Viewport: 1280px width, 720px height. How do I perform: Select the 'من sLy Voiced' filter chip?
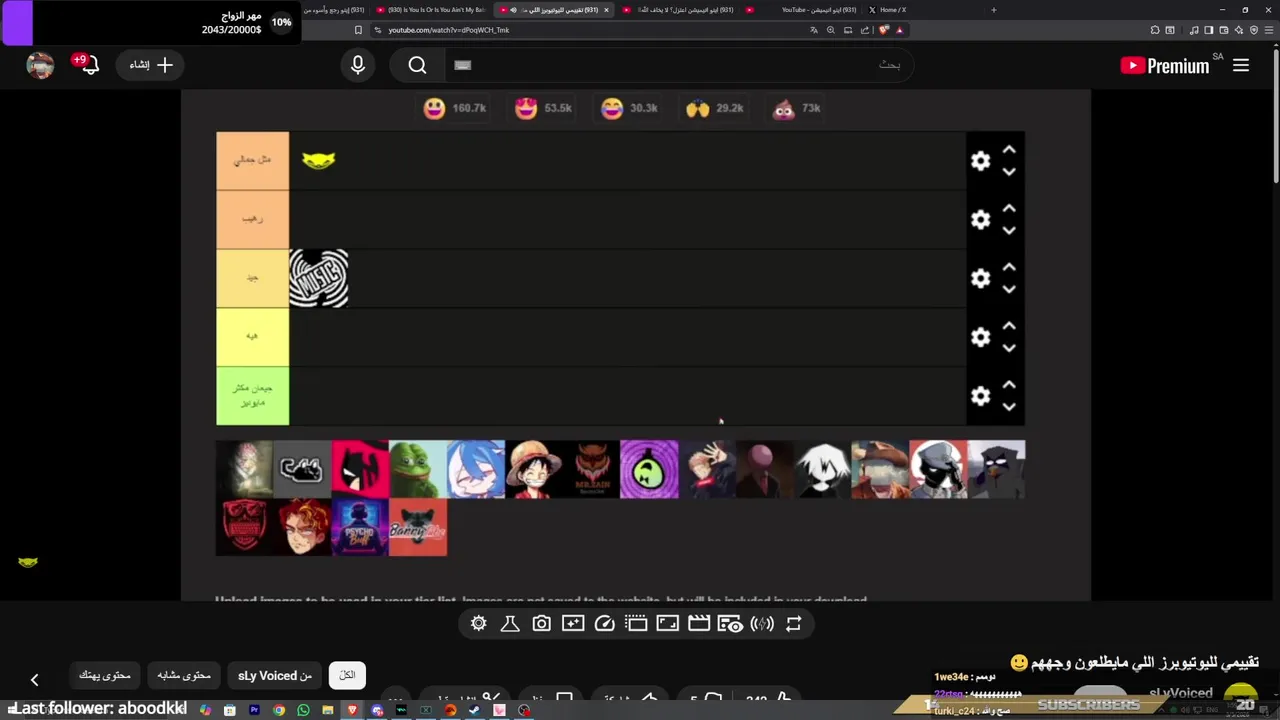pyautogui.click(x=274, y=675)
